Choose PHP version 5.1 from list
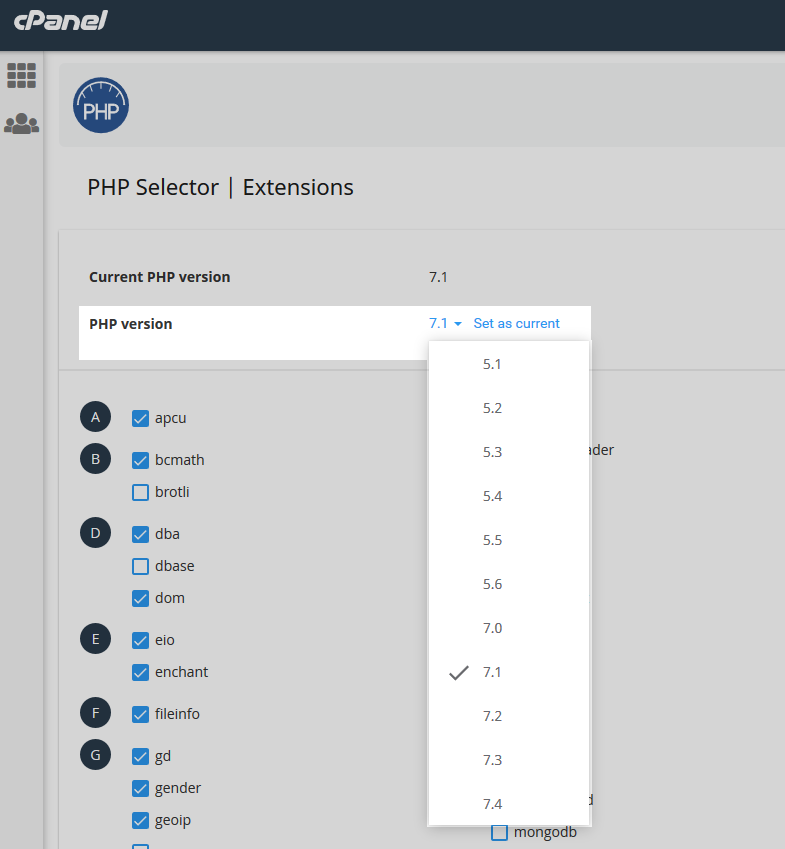 (509, 364)
